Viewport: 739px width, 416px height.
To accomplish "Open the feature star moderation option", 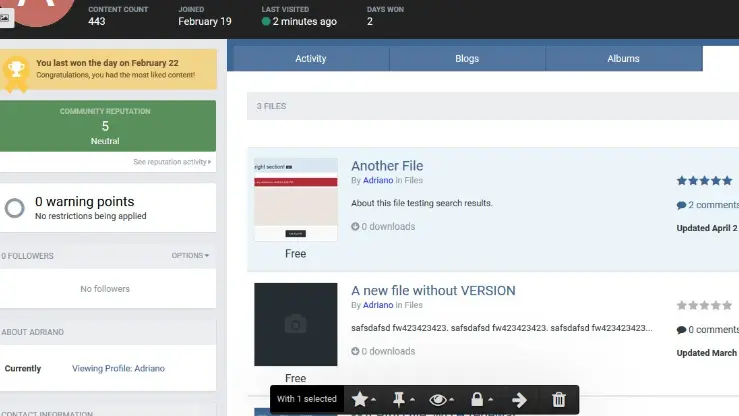I will coord(362,399).
